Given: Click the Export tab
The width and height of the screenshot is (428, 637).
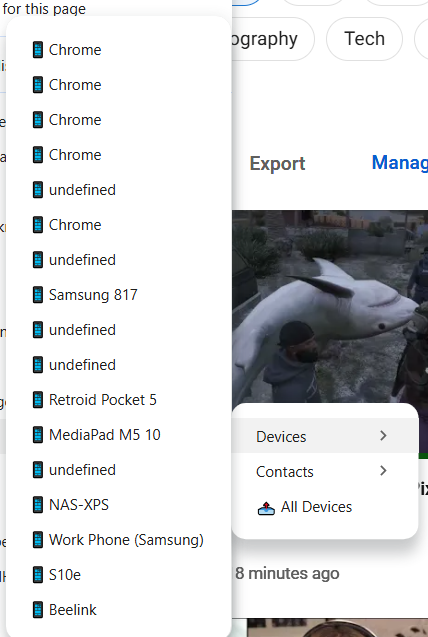Looking at the screenshot, I should (x=277, y=163).
